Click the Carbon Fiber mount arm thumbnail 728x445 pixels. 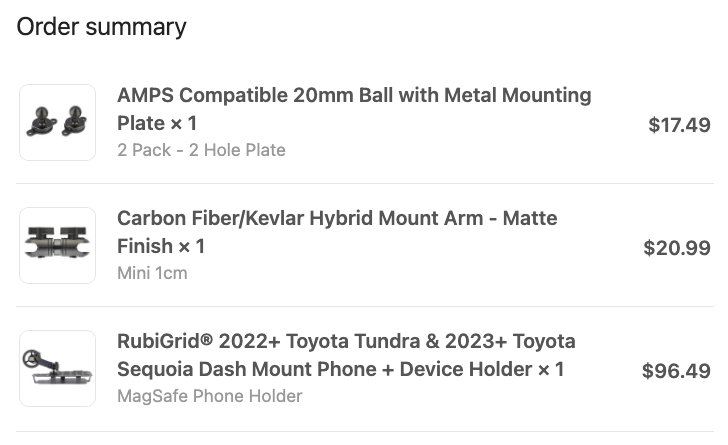(58, 246)
